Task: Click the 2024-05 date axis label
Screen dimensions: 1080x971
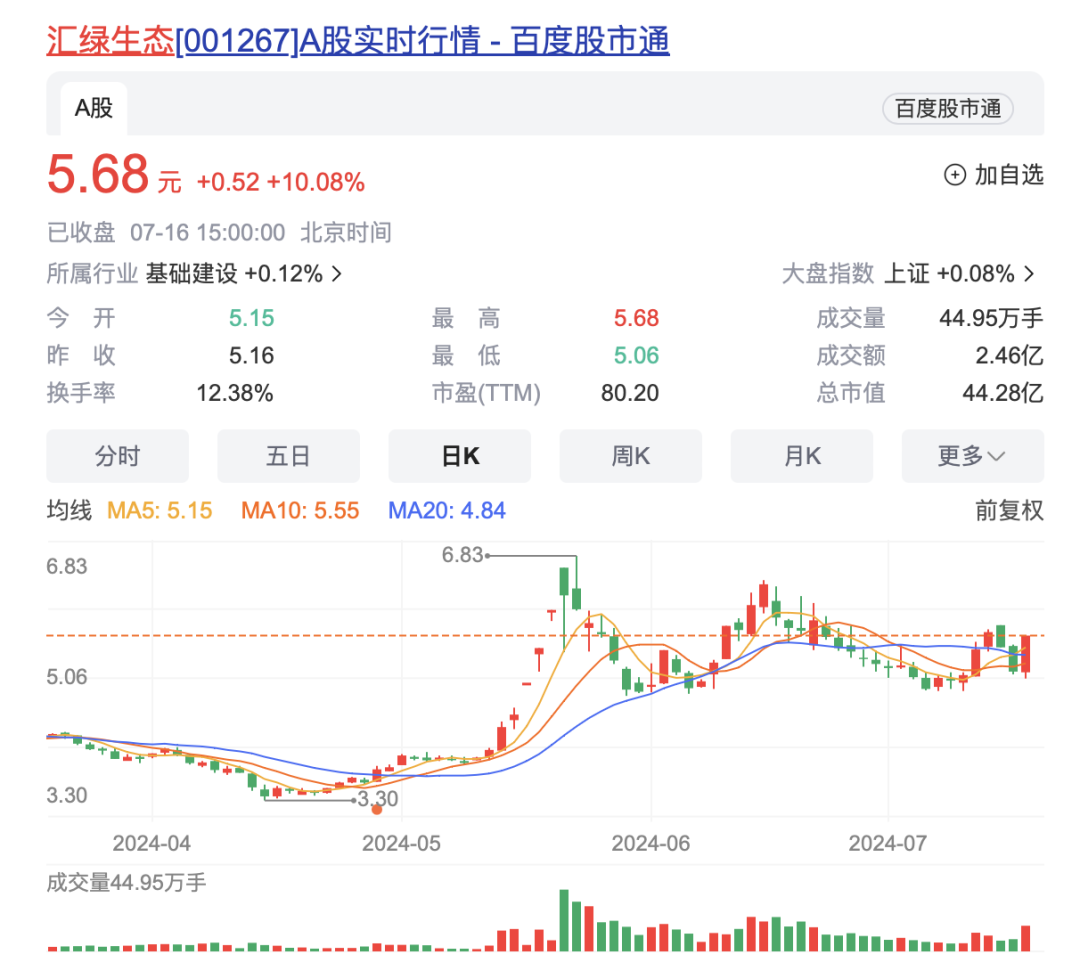Action: coord(402,843)
